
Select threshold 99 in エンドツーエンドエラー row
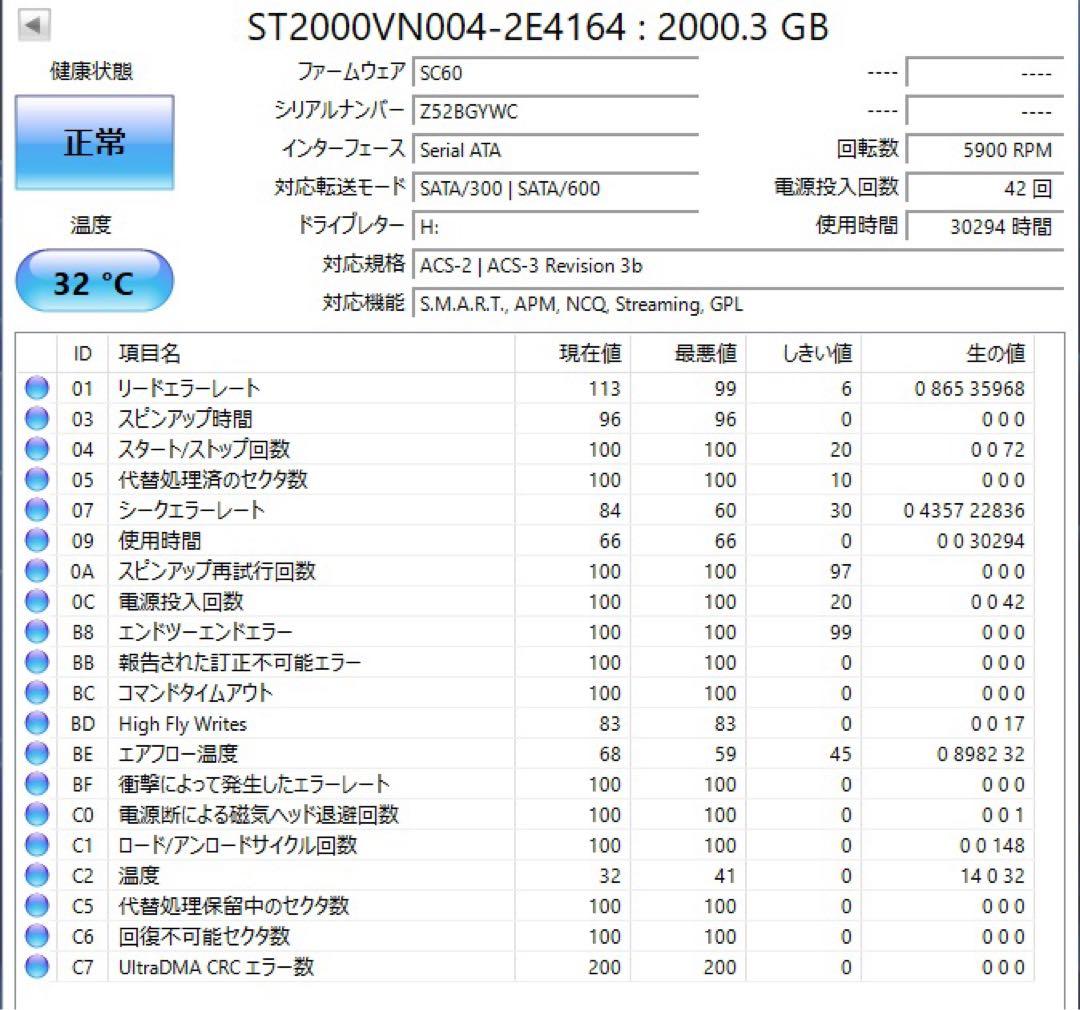[x=840, y=632]
